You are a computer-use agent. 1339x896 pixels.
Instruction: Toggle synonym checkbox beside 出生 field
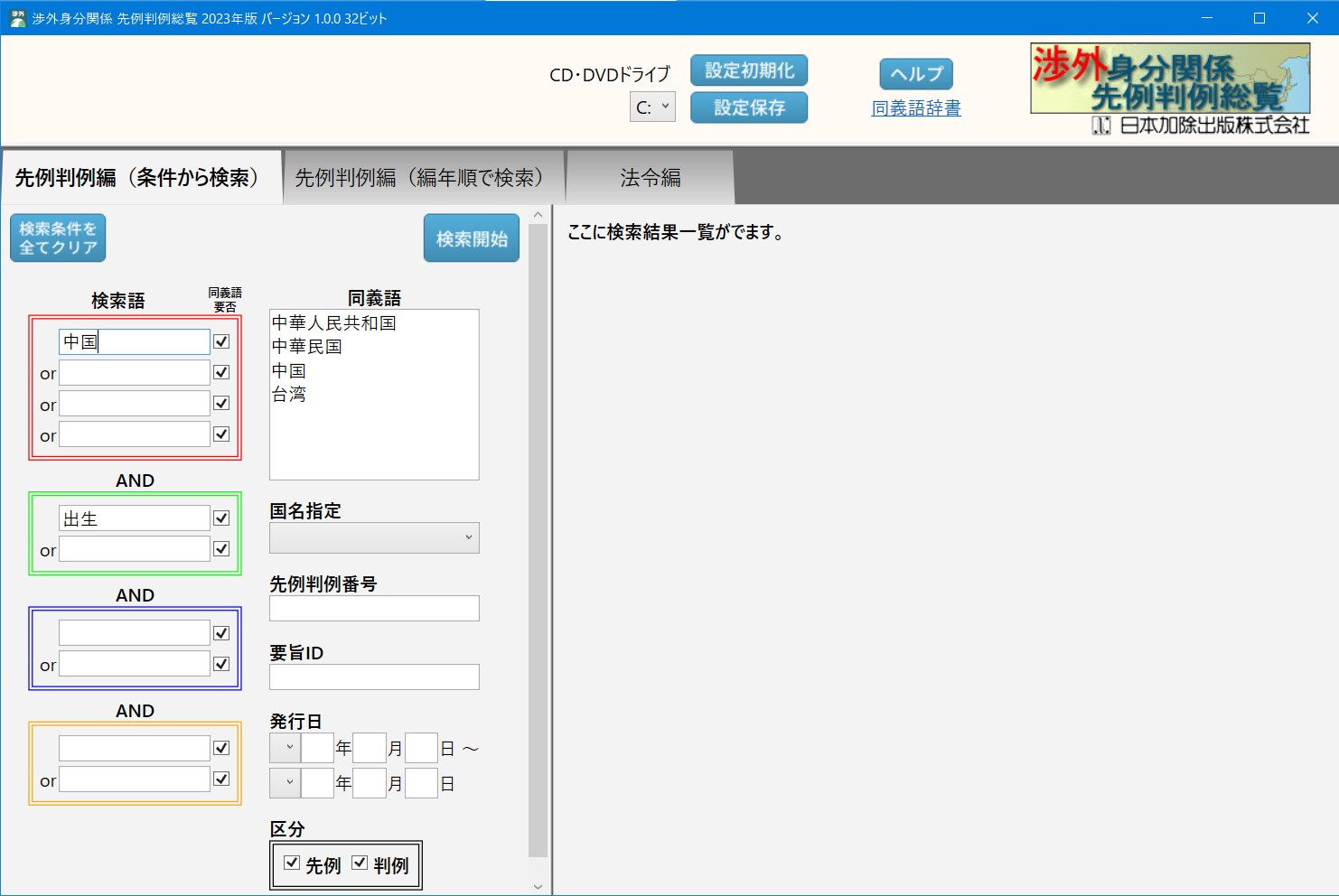(221, 518)
